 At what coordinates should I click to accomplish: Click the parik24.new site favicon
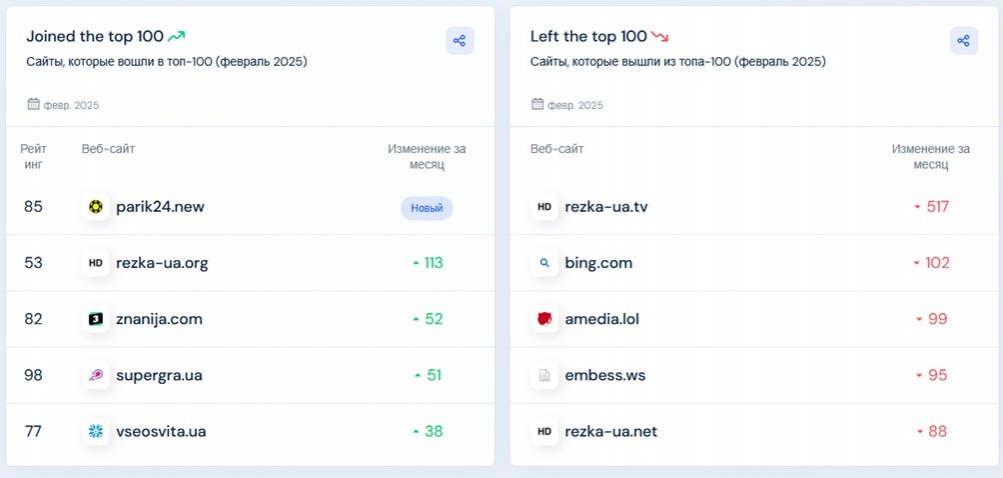point(96,208)
